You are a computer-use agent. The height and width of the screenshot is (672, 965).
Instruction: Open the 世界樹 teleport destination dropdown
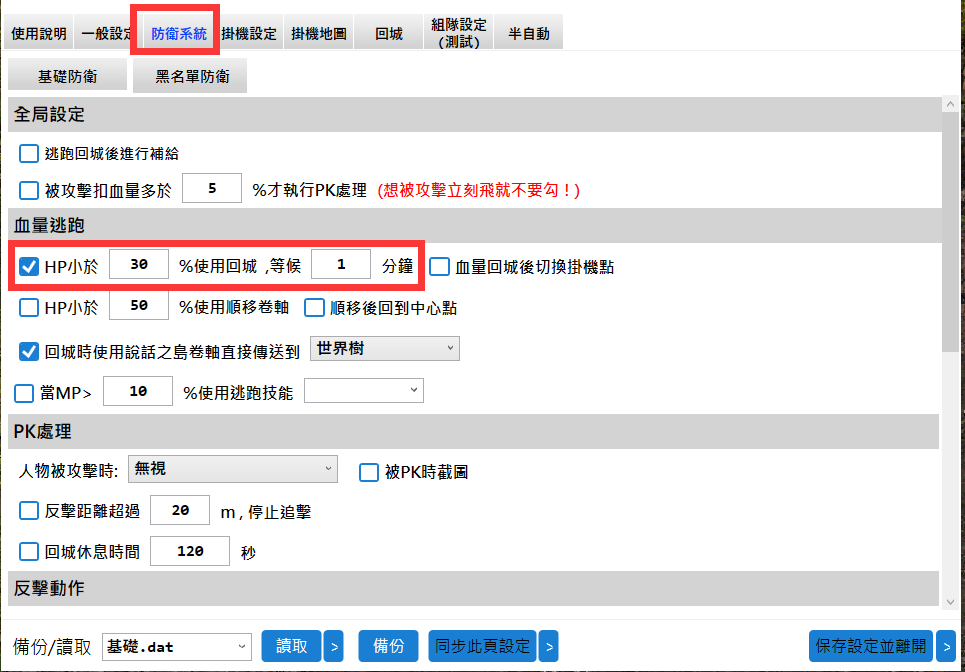[384, 349]
